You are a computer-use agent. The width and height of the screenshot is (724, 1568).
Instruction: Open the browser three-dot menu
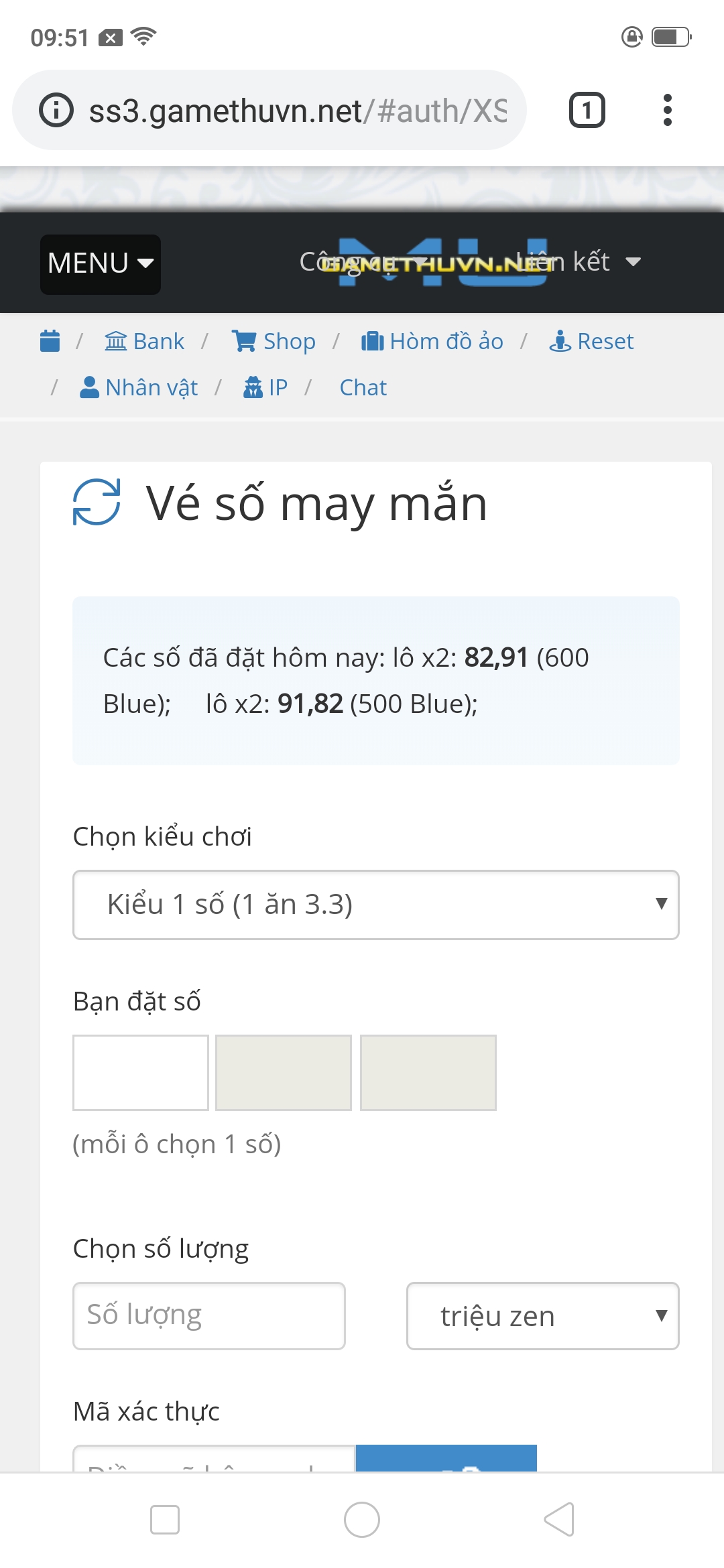[x=667, y=110]
